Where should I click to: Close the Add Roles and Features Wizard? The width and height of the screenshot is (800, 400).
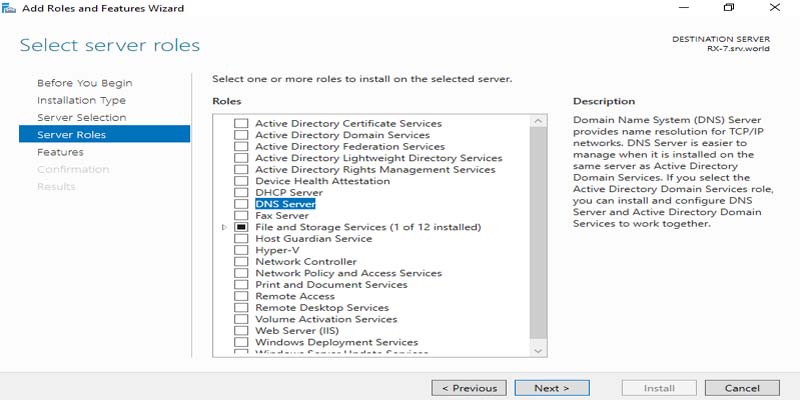click(774, 8)
